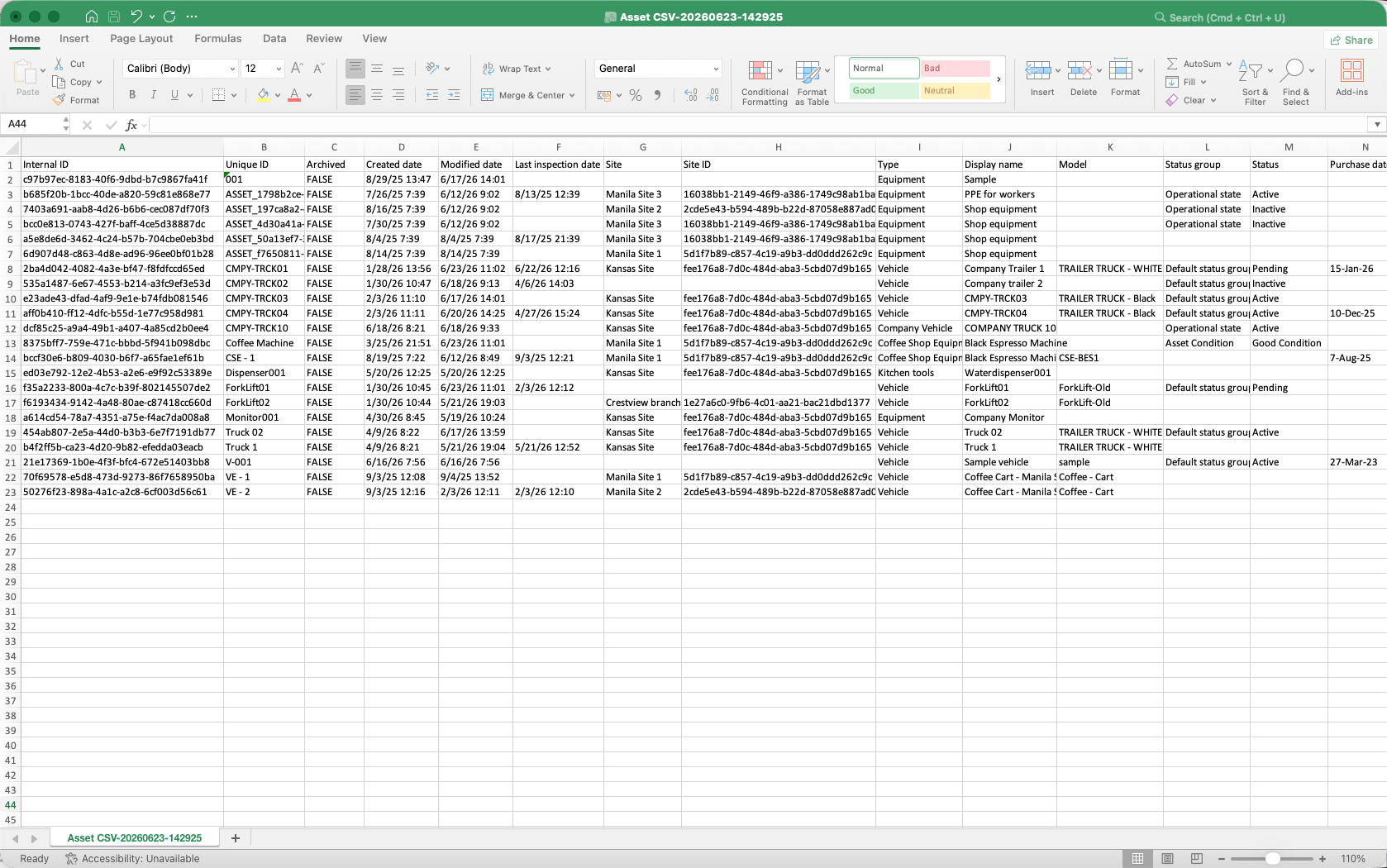The image size is (1387, 868).
Task: Expand Wrap Text options arrow
Action: point(548,69)
